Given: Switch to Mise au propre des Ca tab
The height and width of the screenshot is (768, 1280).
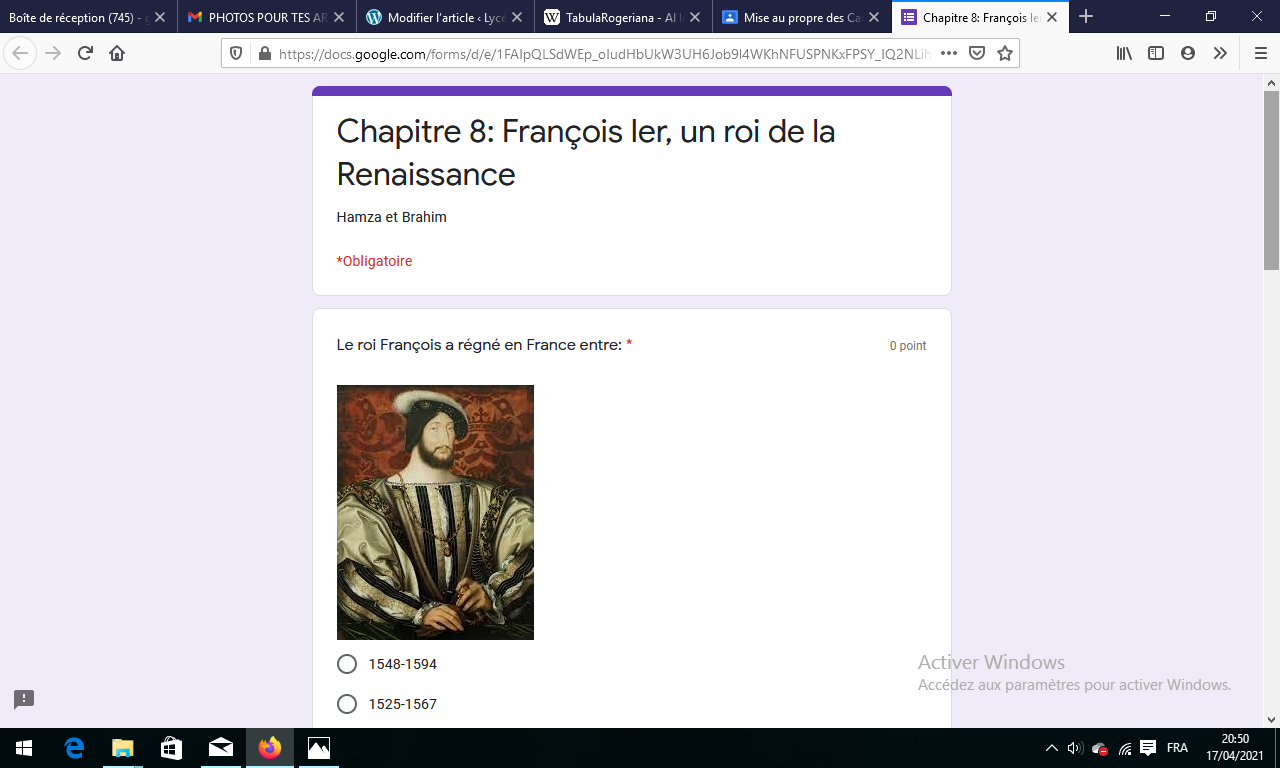Looking at the screenshot, I should (802, 17).
